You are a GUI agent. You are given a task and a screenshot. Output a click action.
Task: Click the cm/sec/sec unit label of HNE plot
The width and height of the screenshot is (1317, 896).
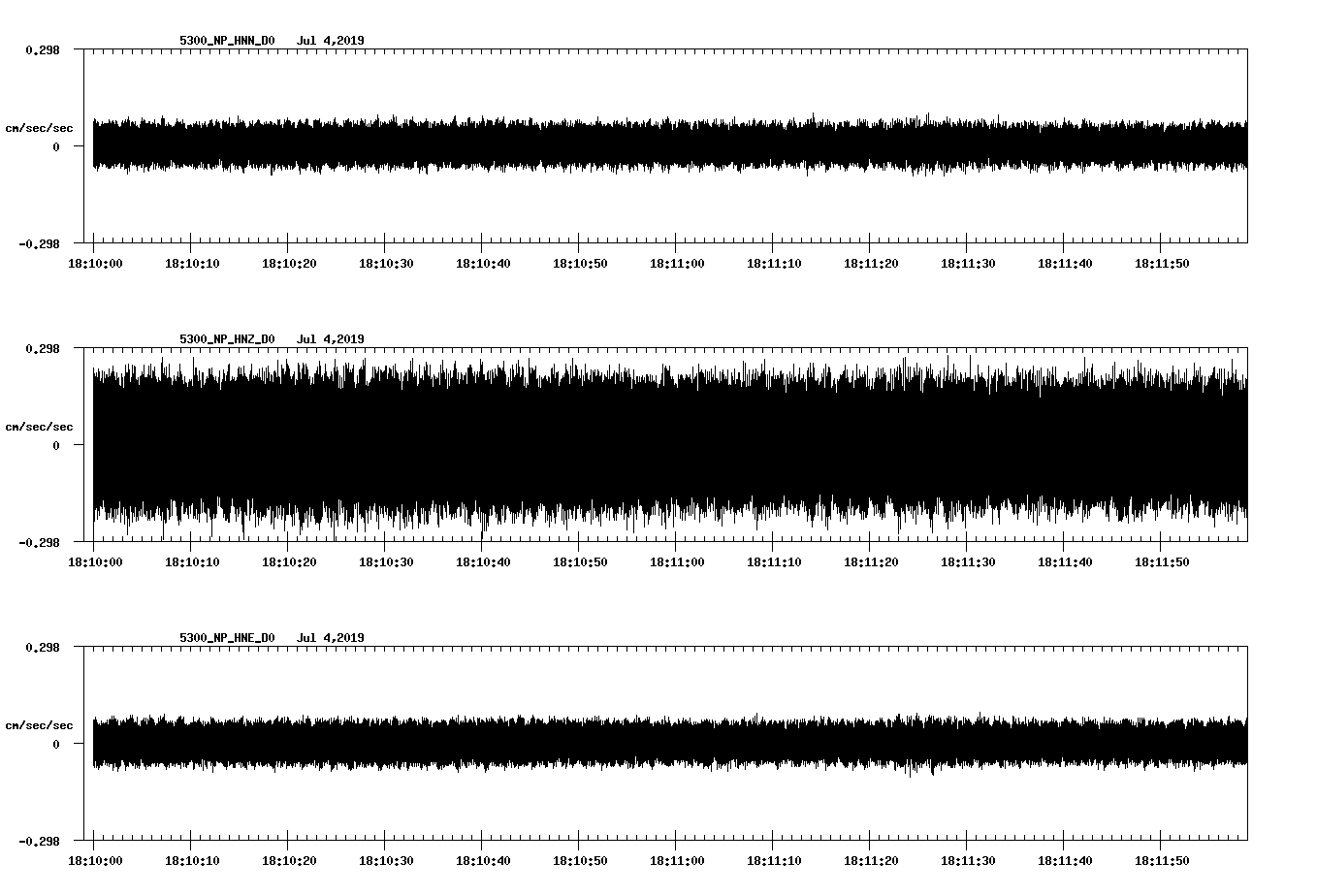click(39, 725)
